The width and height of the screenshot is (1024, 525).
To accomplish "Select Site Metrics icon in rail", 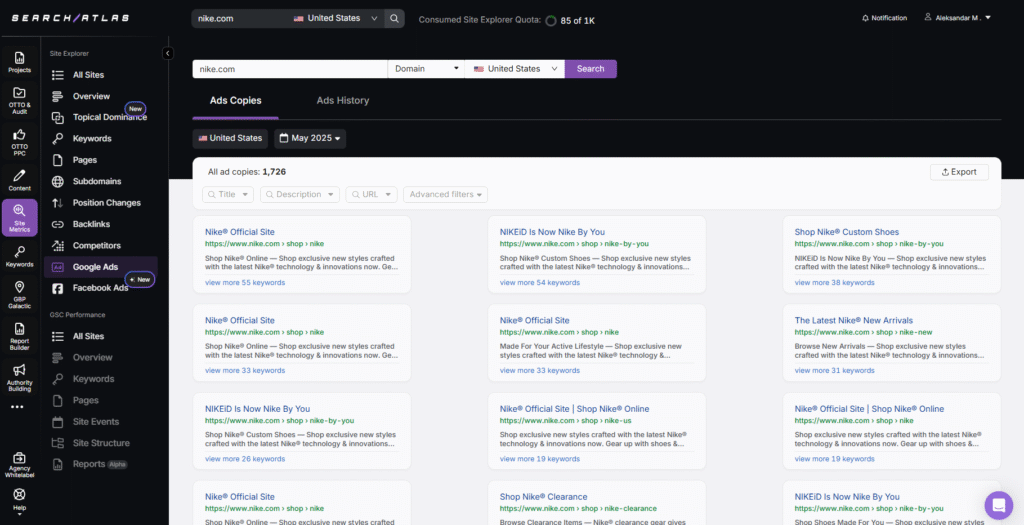I will (x=20, y=217).
